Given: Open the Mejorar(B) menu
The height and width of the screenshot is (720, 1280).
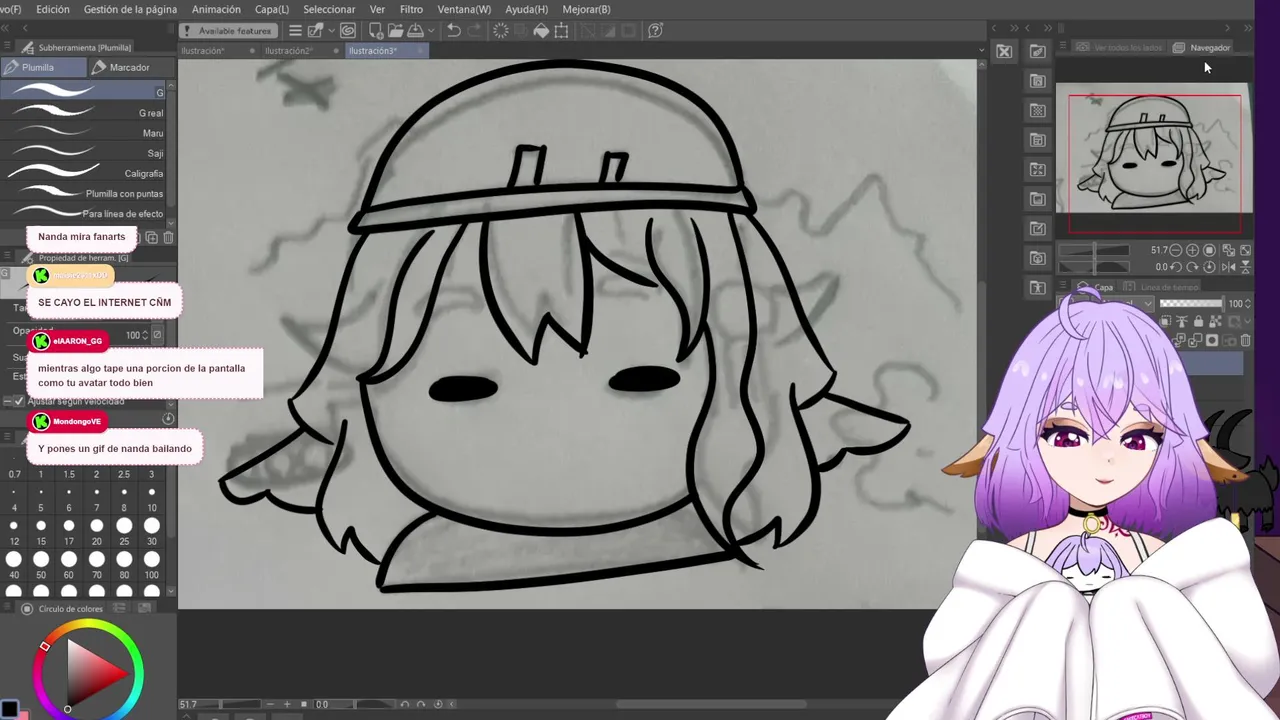Looking at the screenshot, I should 586,9.
